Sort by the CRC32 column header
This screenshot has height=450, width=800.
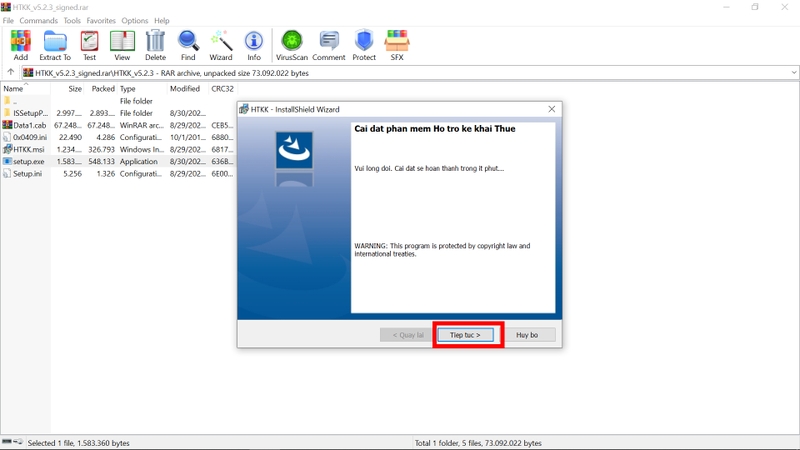click(222, 89)
